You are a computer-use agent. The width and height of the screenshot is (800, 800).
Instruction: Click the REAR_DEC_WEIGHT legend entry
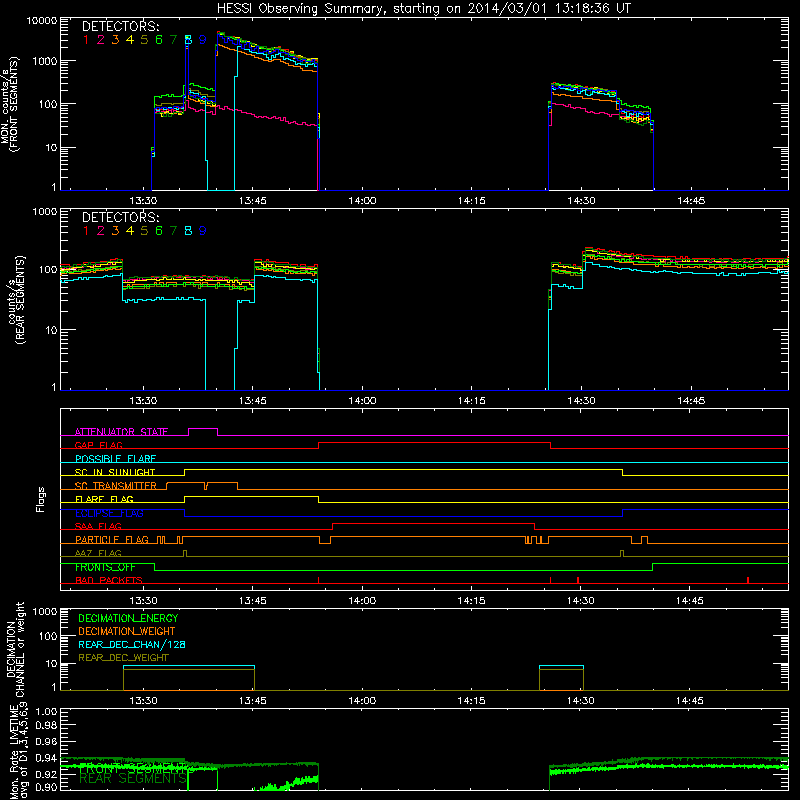pos(123,658)
